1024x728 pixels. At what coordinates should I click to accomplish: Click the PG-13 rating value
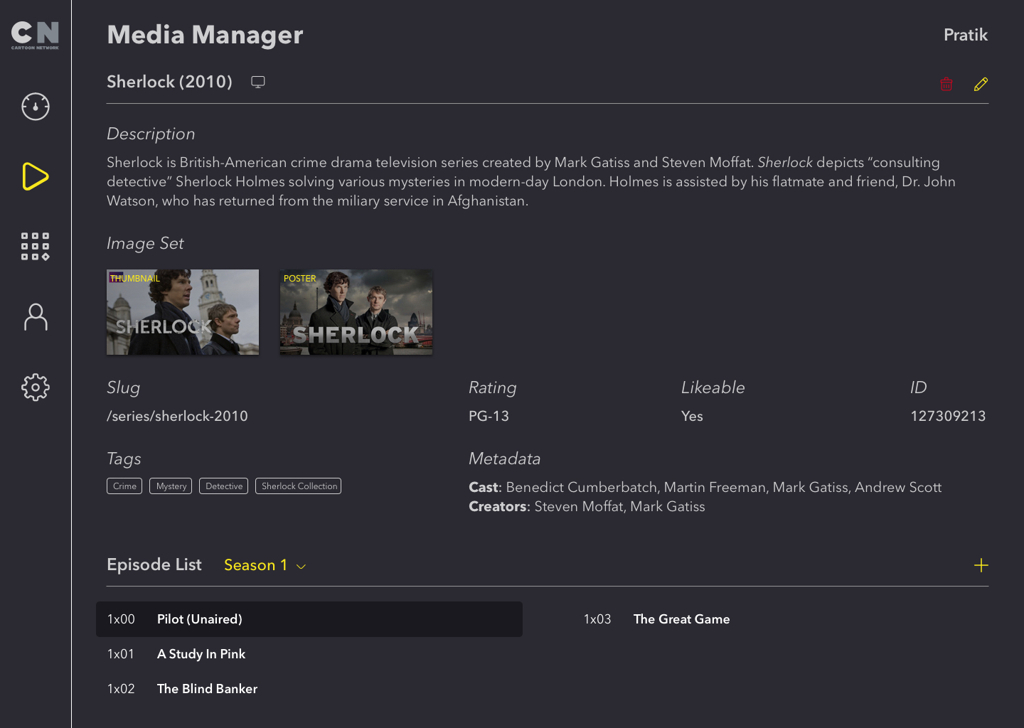click(488, 416)
